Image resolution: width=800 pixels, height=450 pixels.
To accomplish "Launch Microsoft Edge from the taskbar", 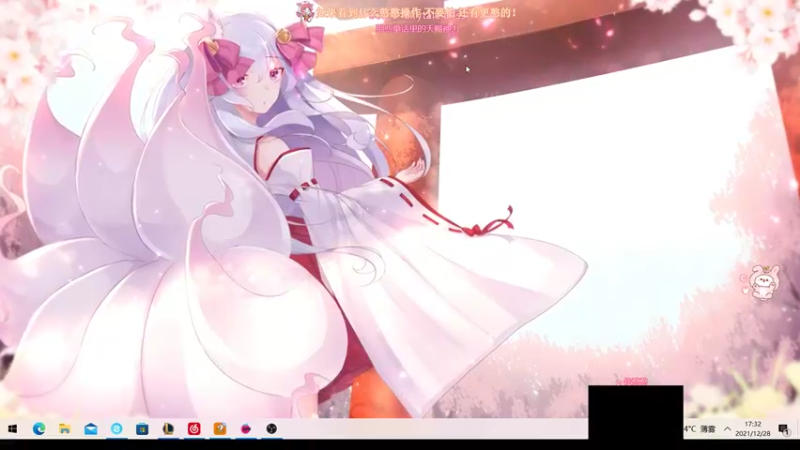I will pos(39,429).
